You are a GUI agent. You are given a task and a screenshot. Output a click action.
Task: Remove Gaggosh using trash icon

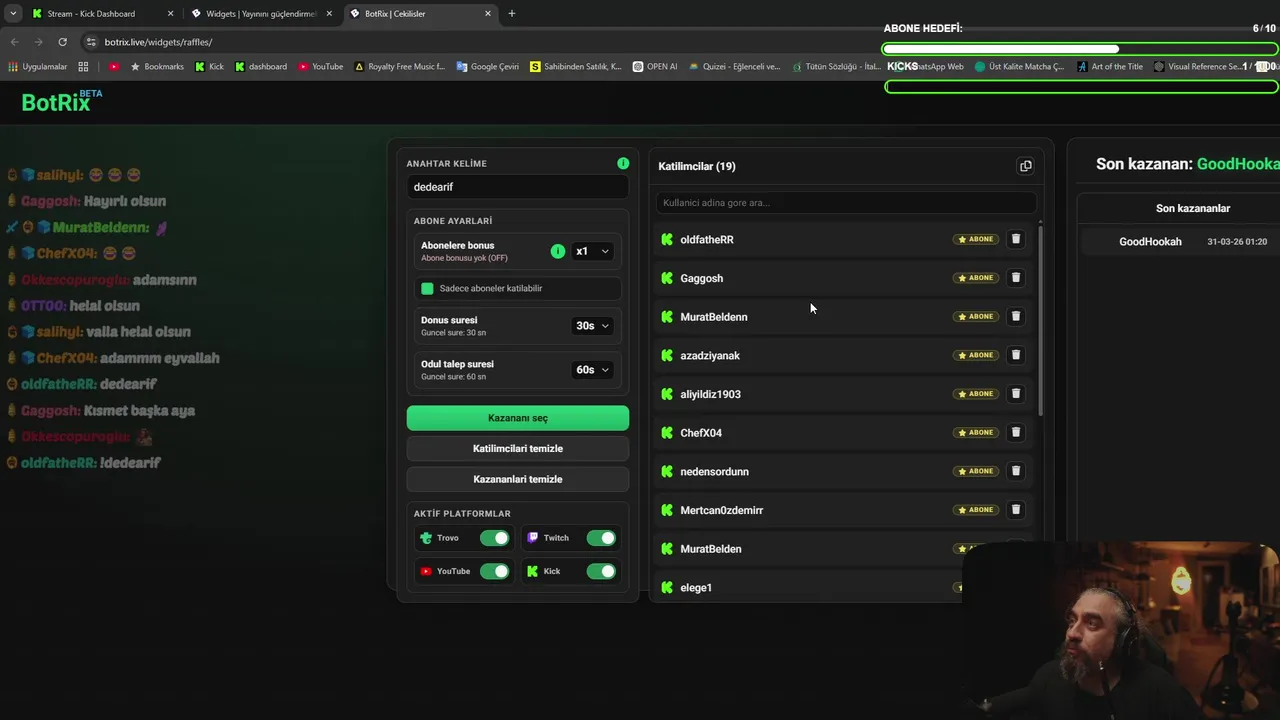[x=1016, y=278]
